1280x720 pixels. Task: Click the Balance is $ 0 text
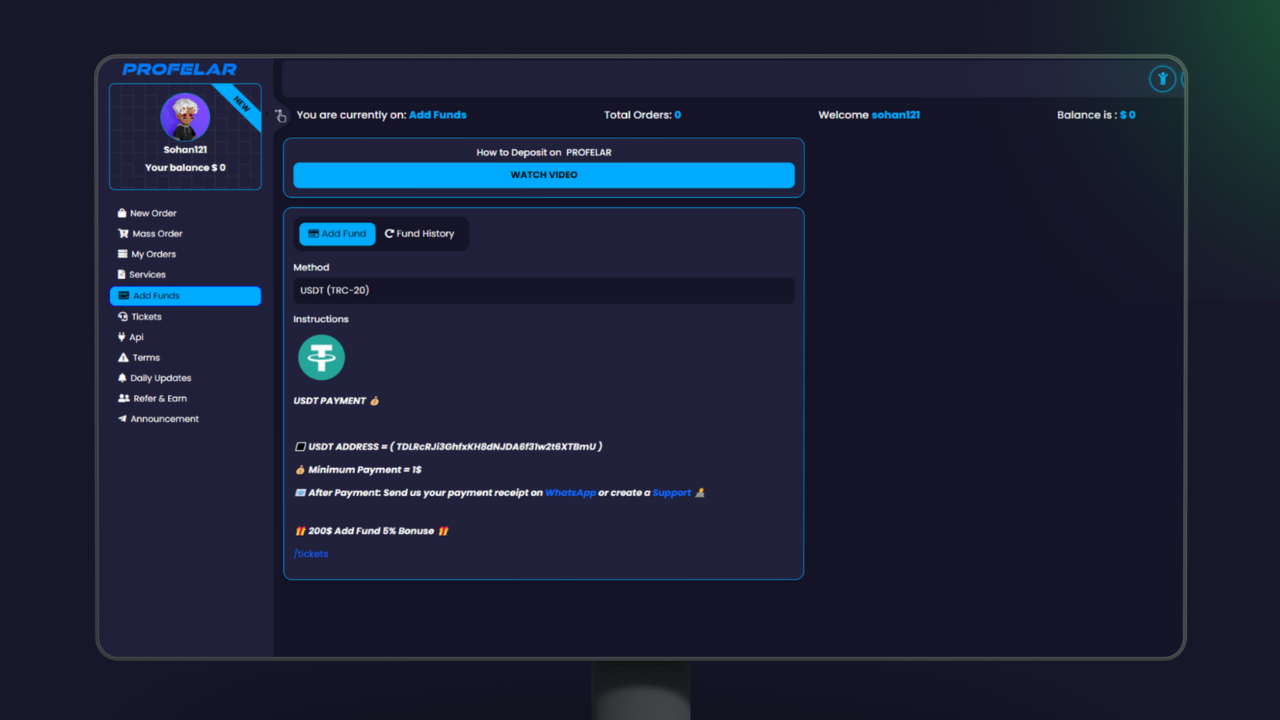click(1096, 115)
